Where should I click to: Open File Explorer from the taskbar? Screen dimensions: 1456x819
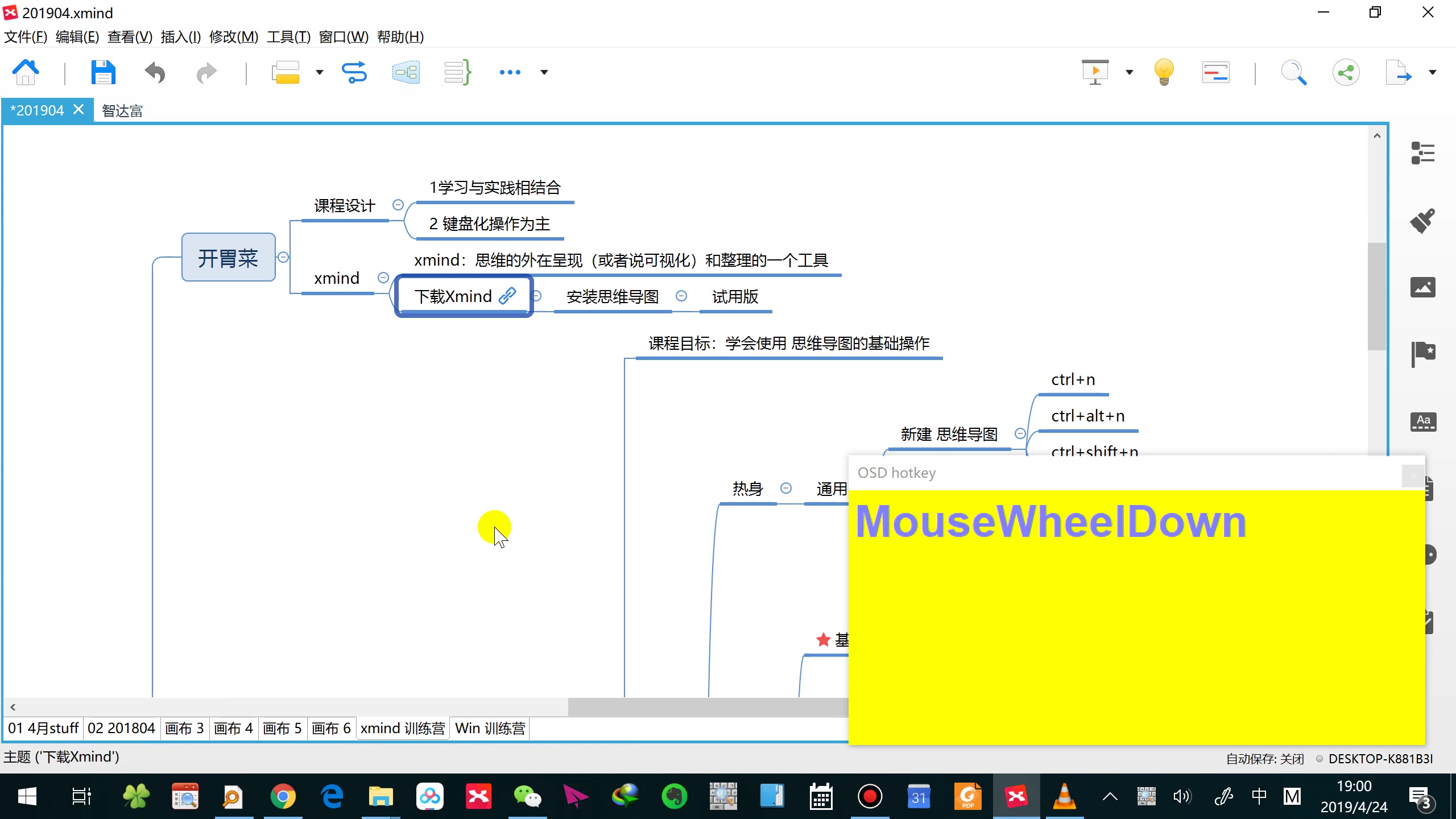pyautogui.click(x=380, y=796)
